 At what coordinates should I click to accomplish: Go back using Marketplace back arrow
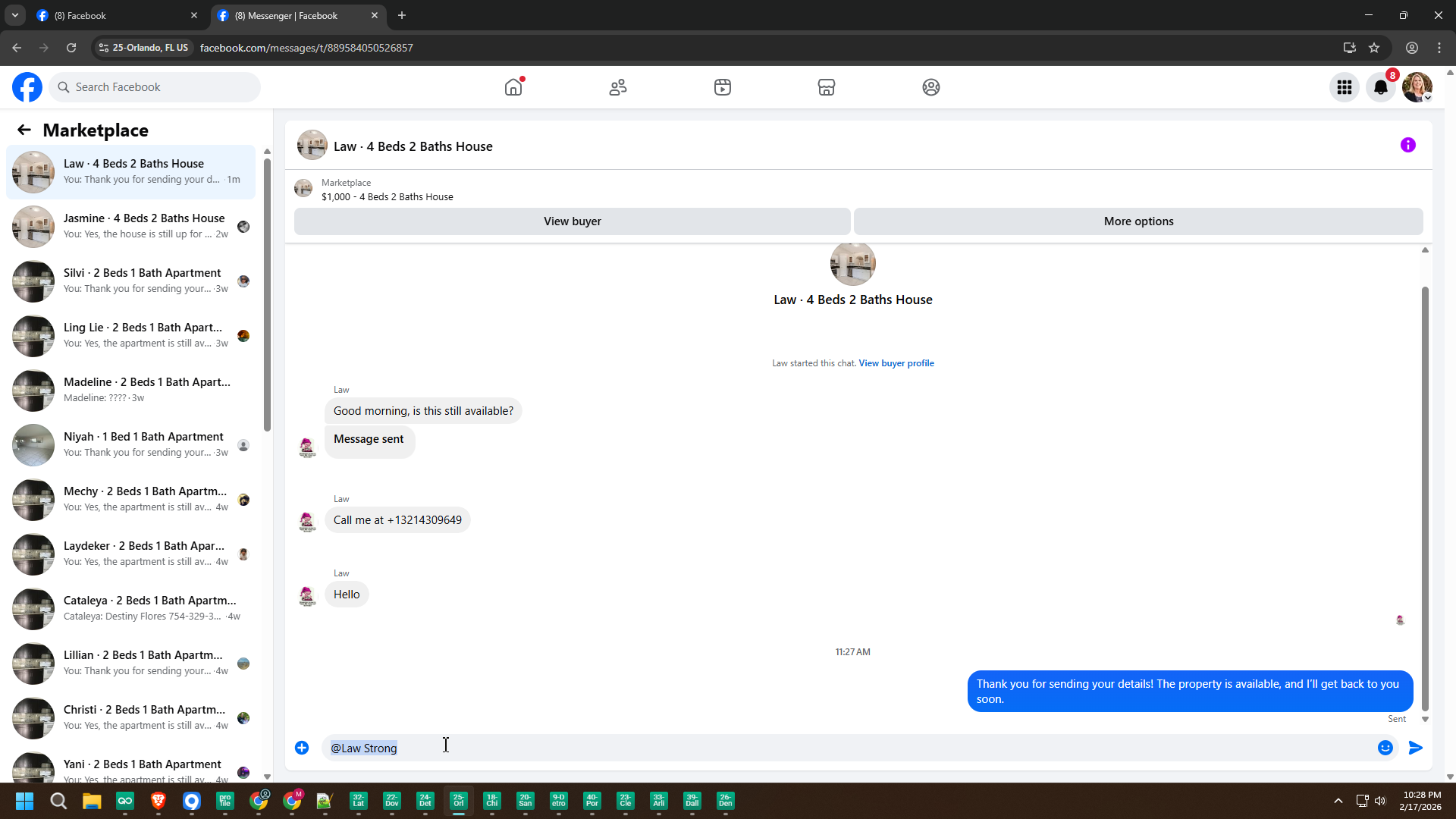click(x=24, y=130)
